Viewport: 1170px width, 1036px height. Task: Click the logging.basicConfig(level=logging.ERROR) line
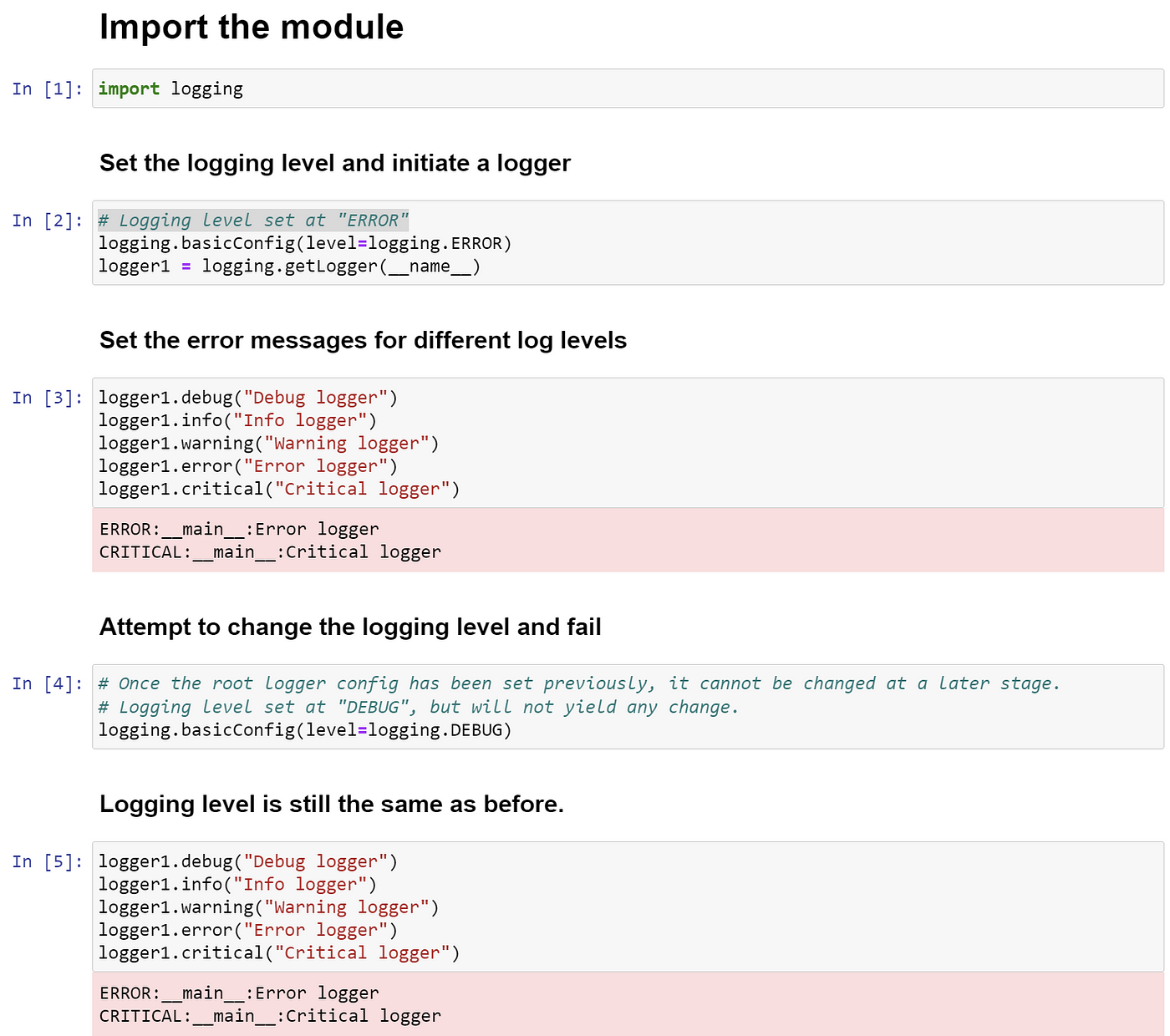(305, 243)
